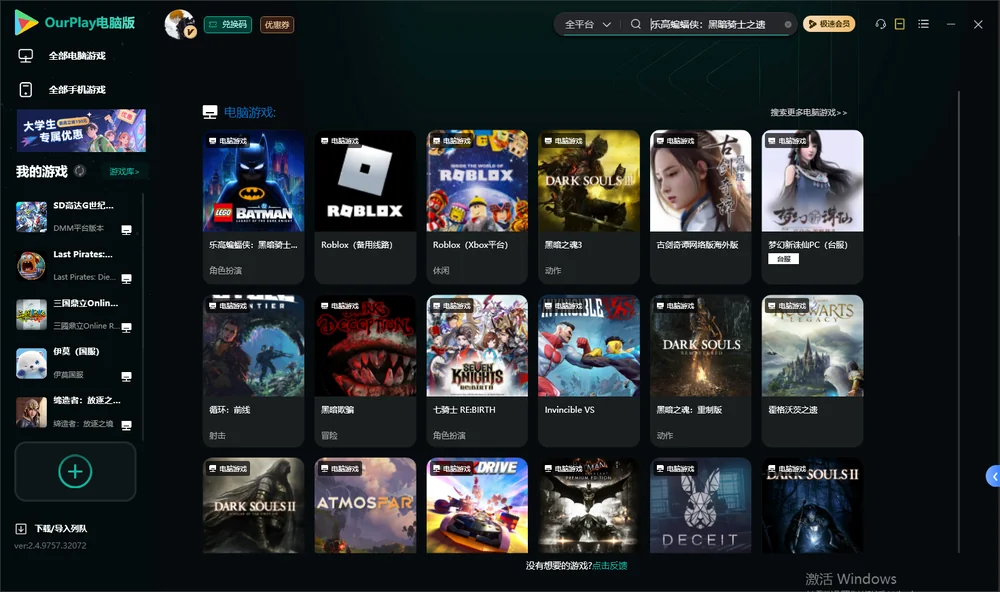1000x592 pixels.
Task: Open the LEGO Batman game card
Action: tap(253, 207)
